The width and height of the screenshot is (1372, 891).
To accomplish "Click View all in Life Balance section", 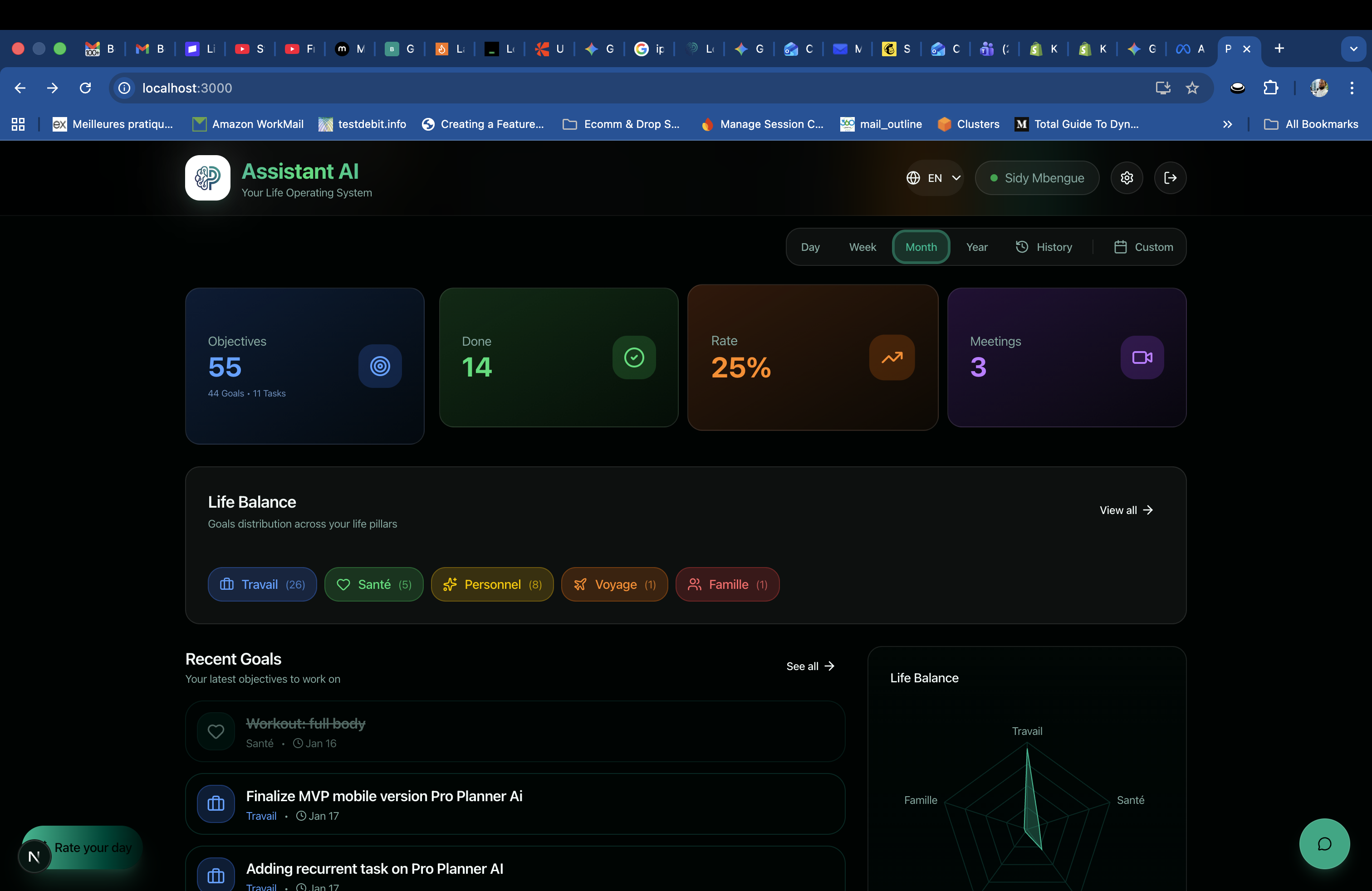I will pos(1125,509).
